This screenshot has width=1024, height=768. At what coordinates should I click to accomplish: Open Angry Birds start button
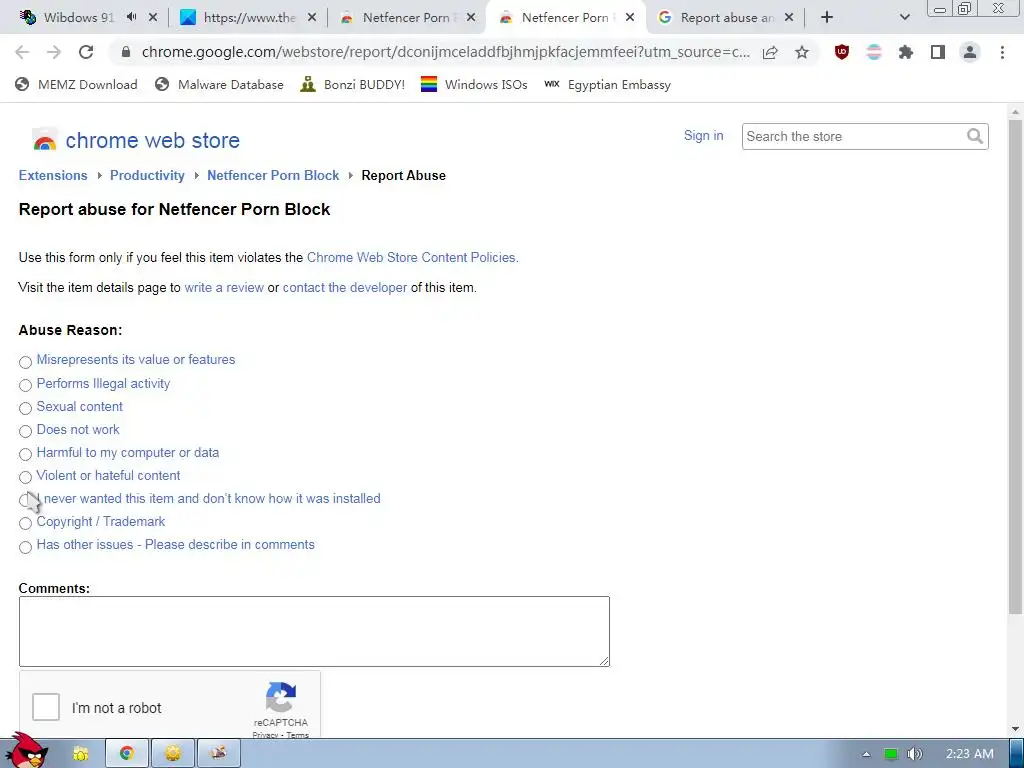26,751
